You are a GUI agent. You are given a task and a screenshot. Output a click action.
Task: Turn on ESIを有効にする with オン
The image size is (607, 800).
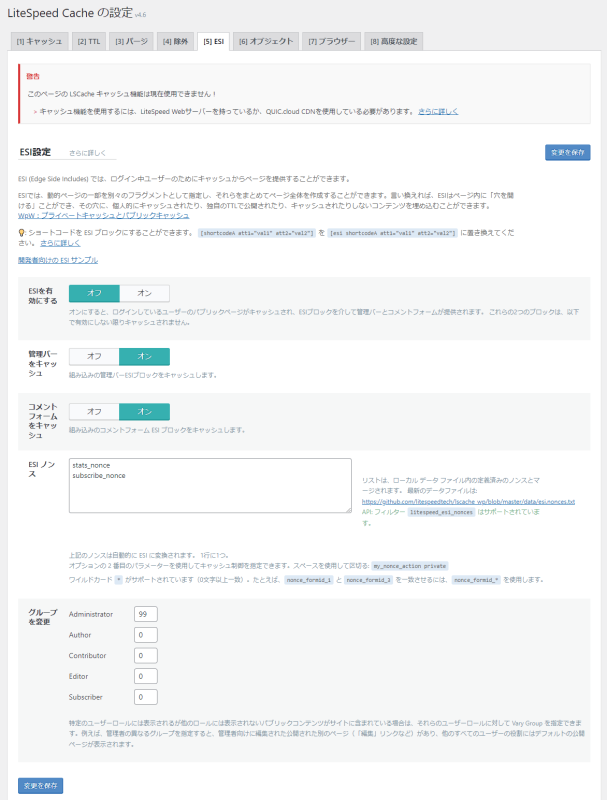[144, 293]
